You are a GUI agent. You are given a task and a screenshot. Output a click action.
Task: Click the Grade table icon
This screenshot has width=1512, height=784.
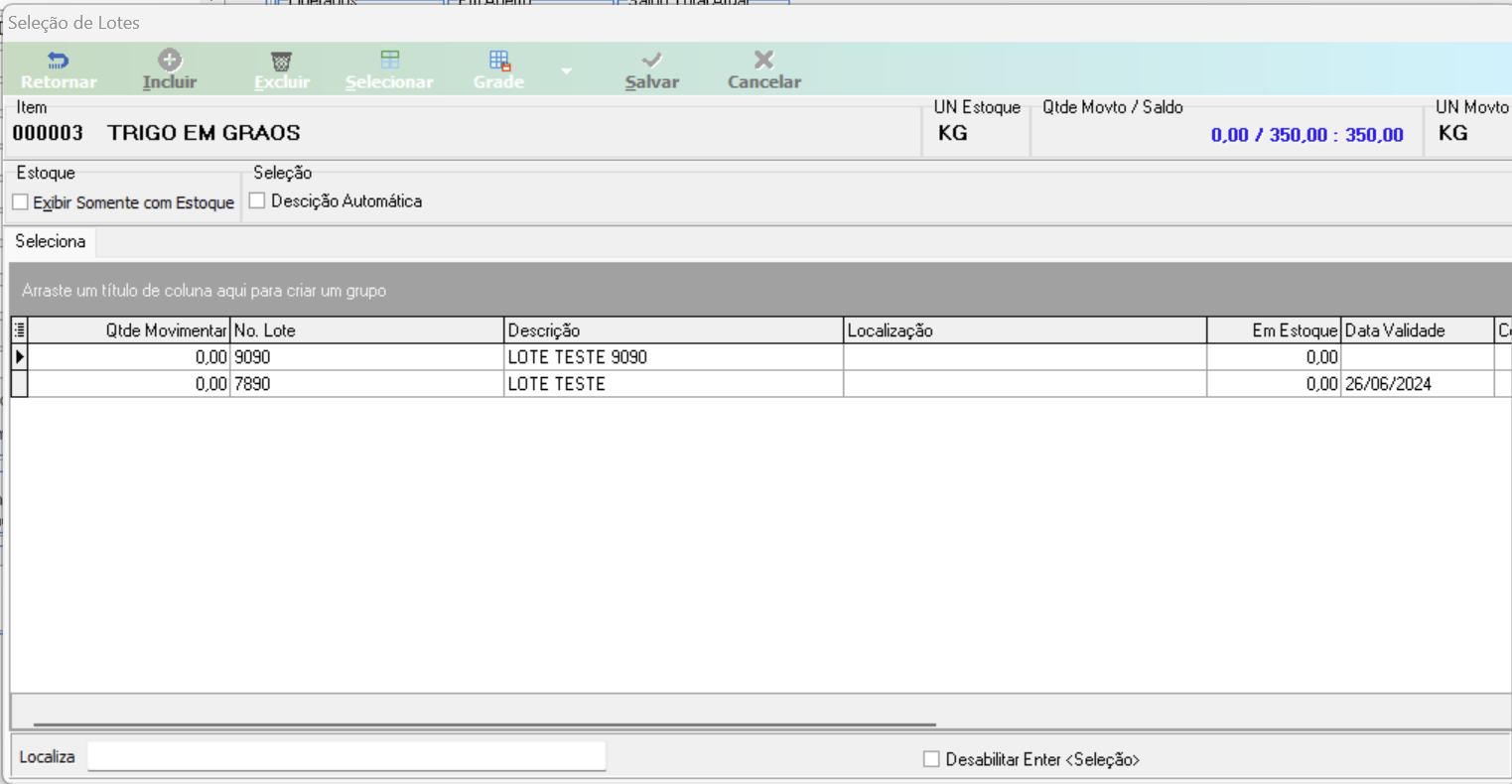[x=500, y=62]
